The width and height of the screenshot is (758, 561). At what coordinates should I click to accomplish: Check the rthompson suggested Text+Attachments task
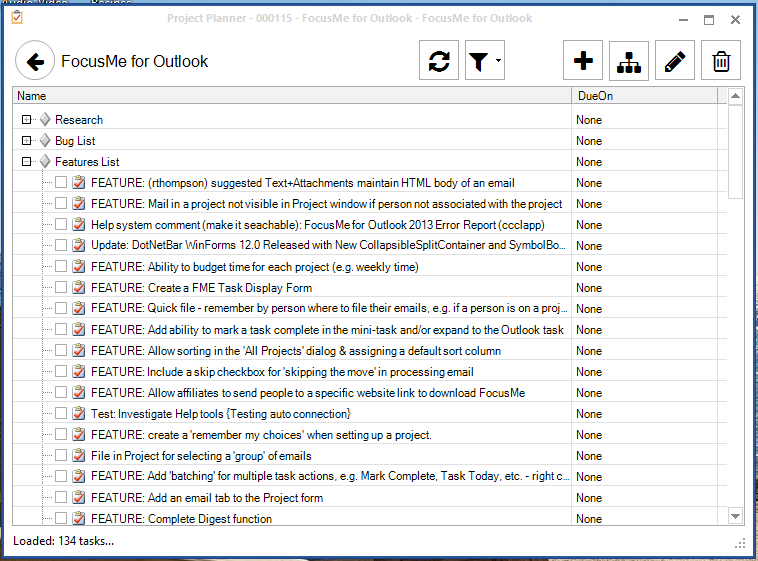pos(61,182)
